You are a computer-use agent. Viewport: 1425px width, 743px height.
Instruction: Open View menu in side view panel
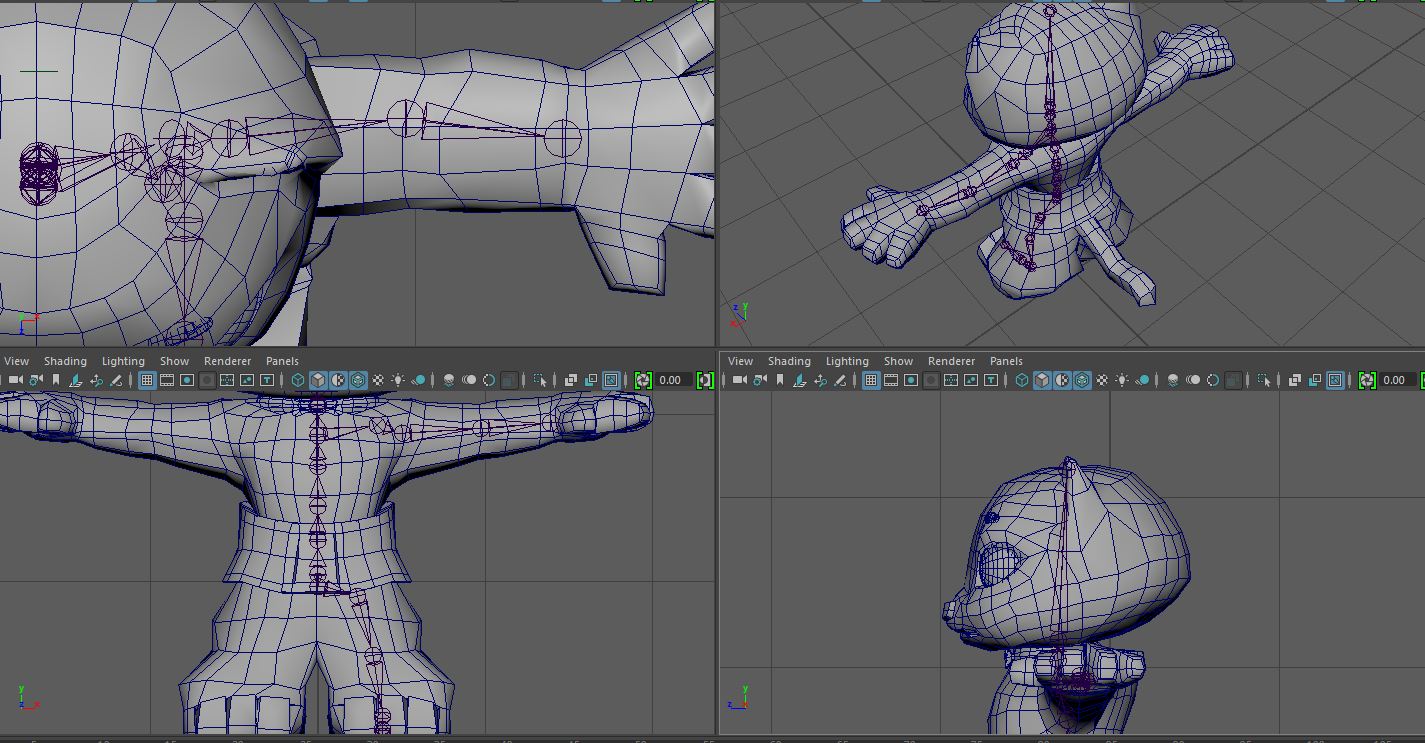pyautogui.click(x=741, y=361)
